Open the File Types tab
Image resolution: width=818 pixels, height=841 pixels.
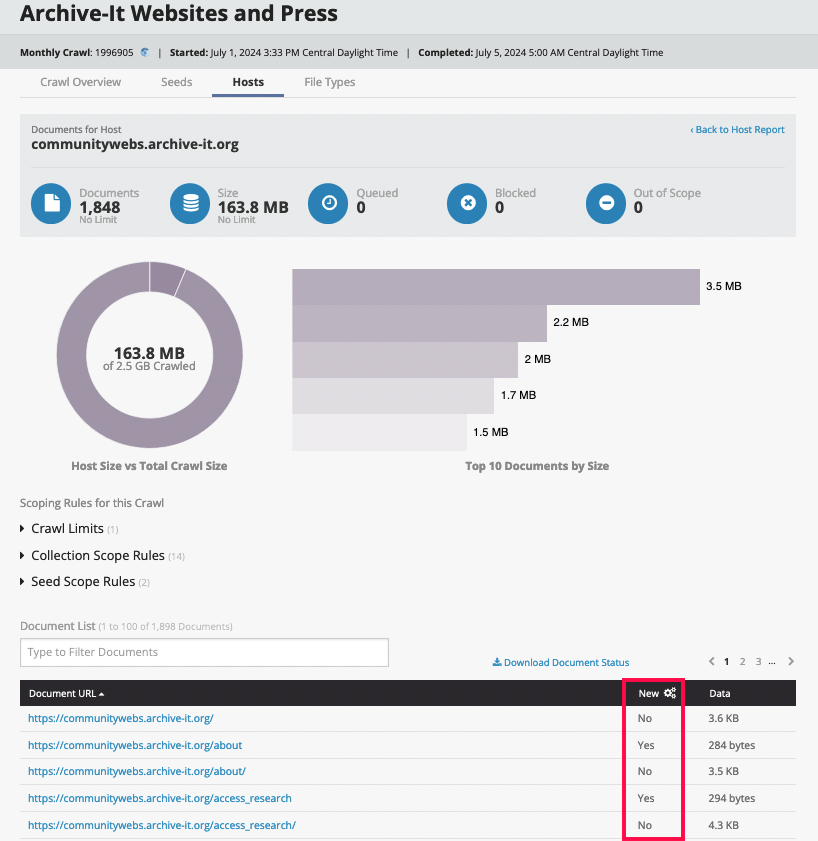pos(329,82)
